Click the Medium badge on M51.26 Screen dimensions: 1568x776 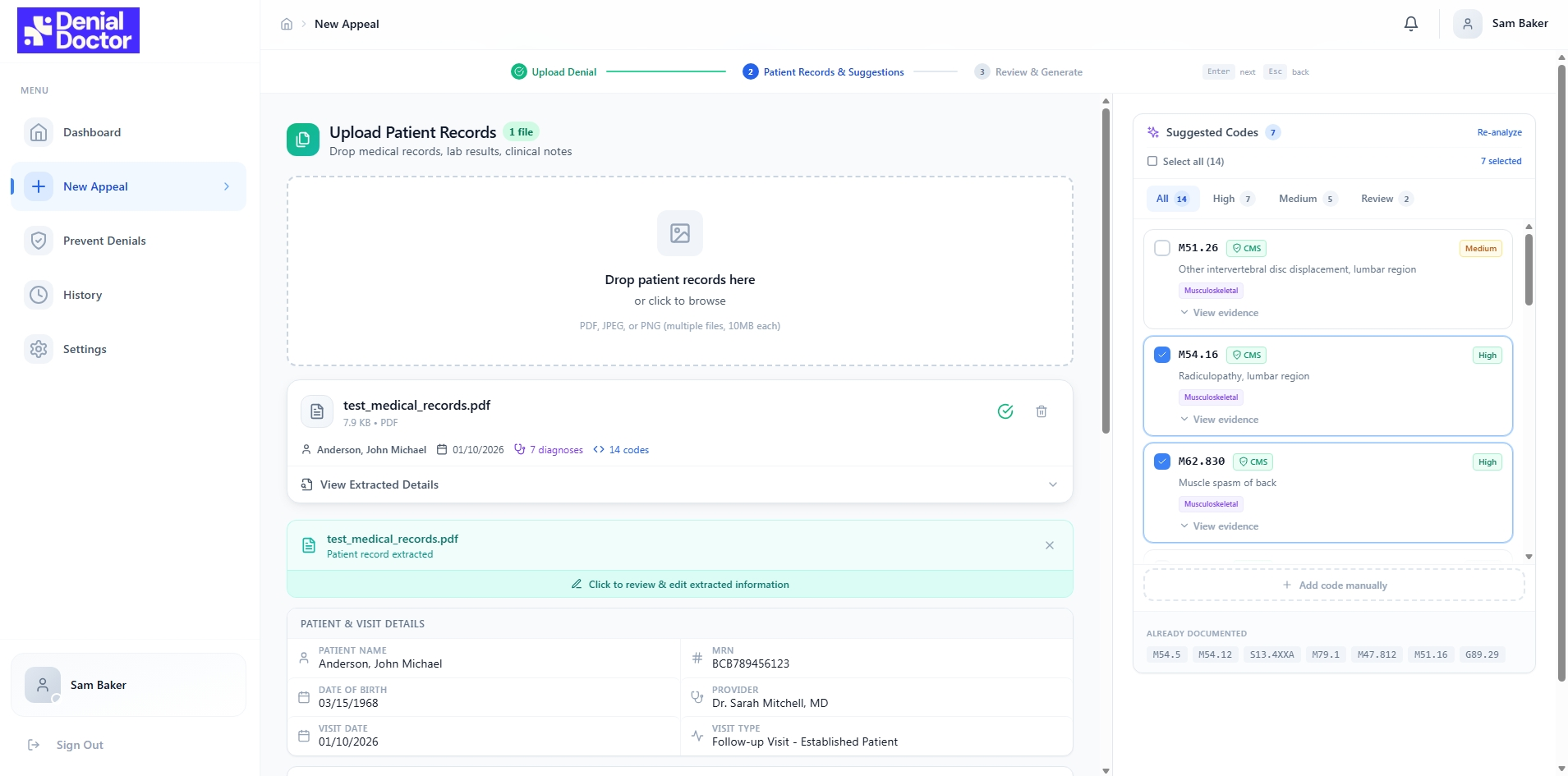[1481, 249]
